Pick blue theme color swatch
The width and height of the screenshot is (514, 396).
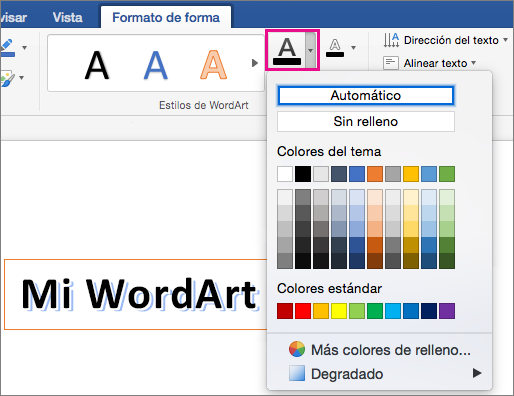click(357, 174)
